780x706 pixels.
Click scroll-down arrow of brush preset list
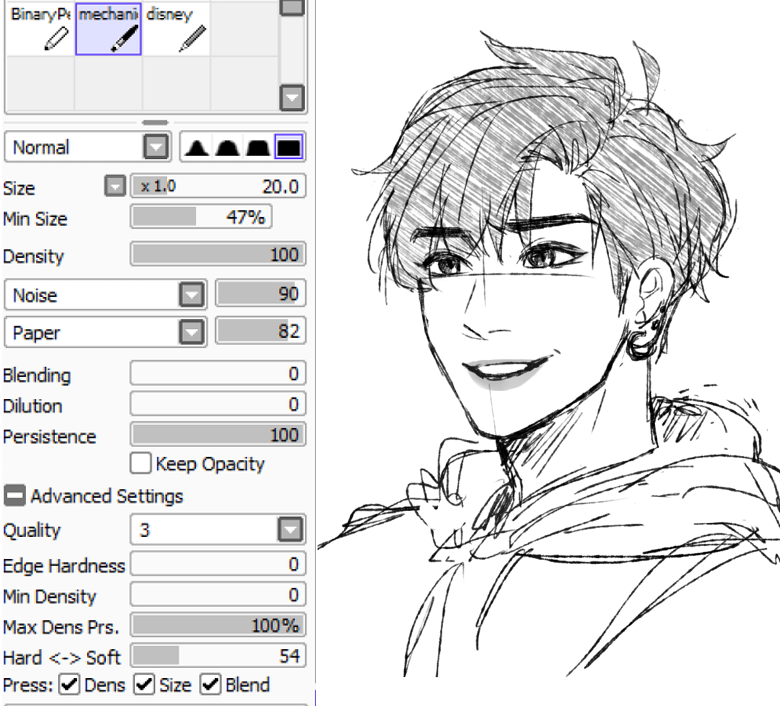[292, 98]
